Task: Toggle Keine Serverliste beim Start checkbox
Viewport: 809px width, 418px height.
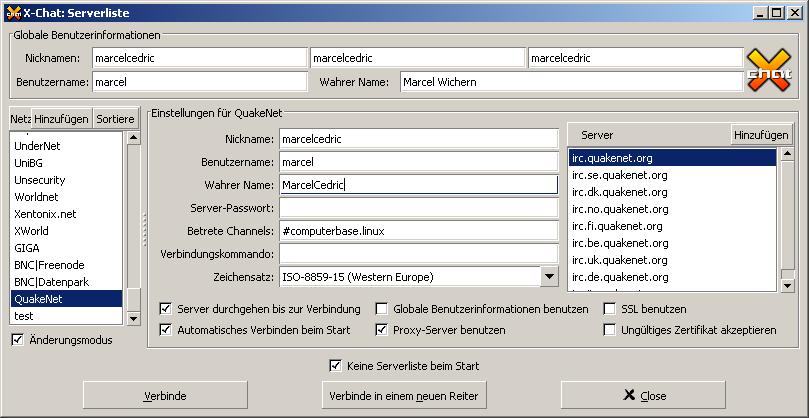Action: [x=335, y=366]
